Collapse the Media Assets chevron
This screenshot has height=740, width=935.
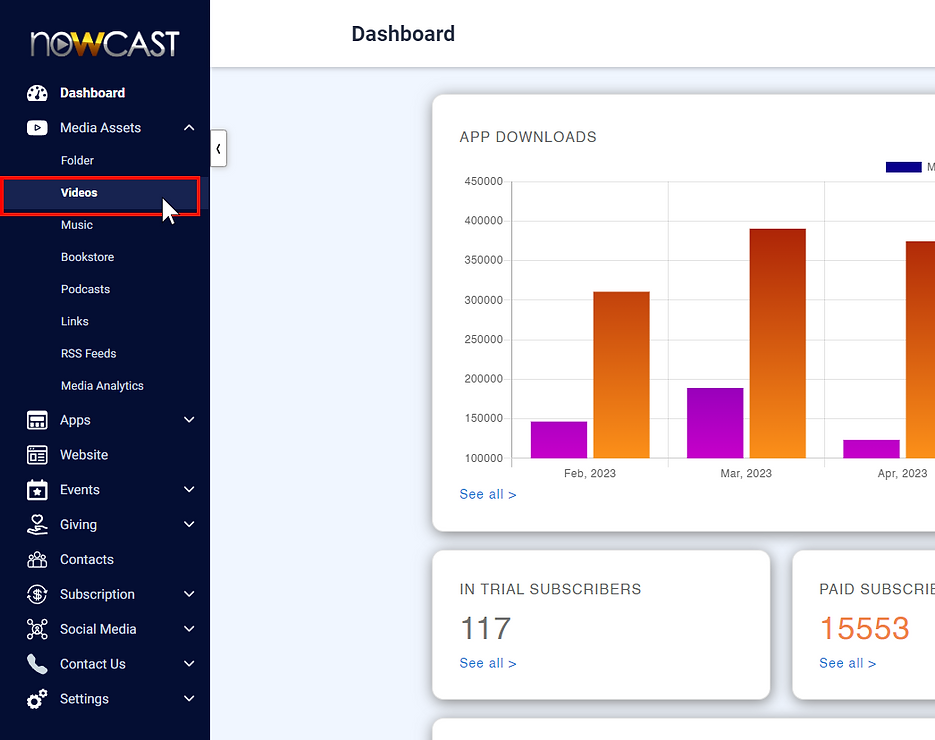point(189,128)
